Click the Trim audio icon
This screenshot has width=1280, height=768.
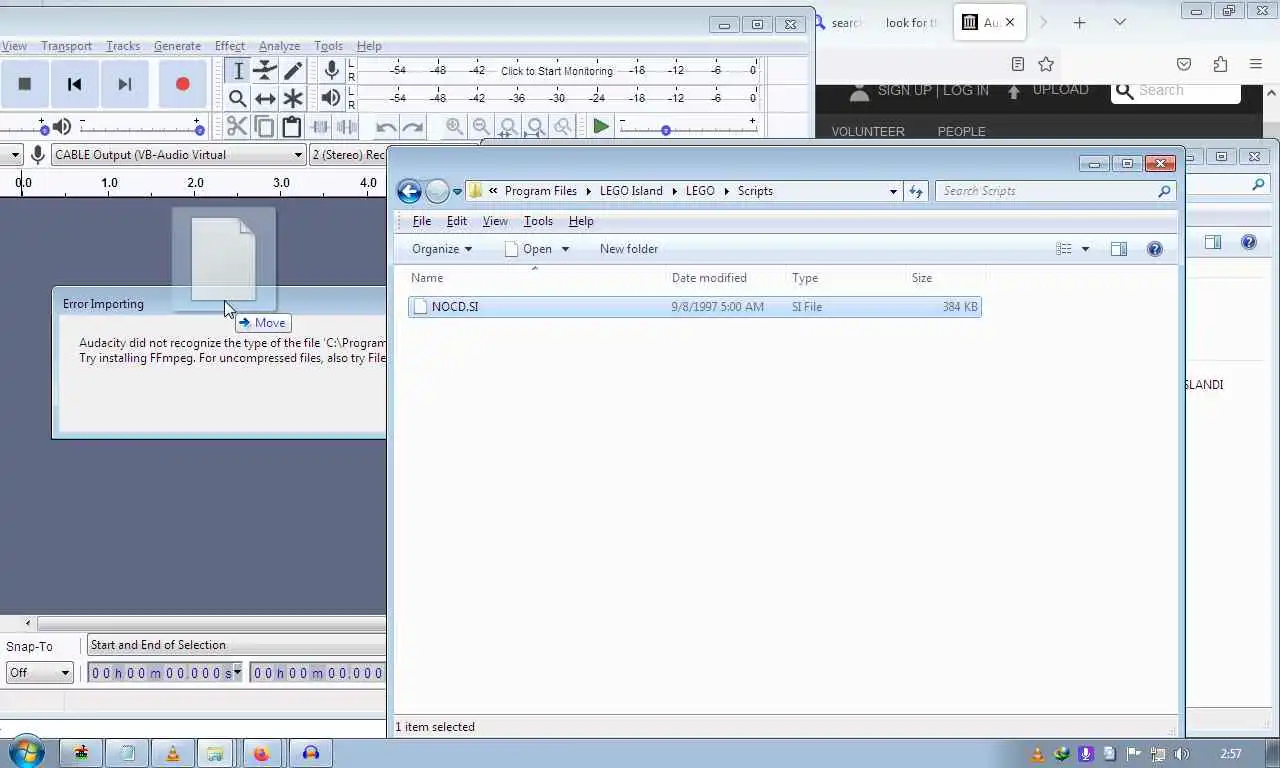pyautogui.click(x=320, y=126)
